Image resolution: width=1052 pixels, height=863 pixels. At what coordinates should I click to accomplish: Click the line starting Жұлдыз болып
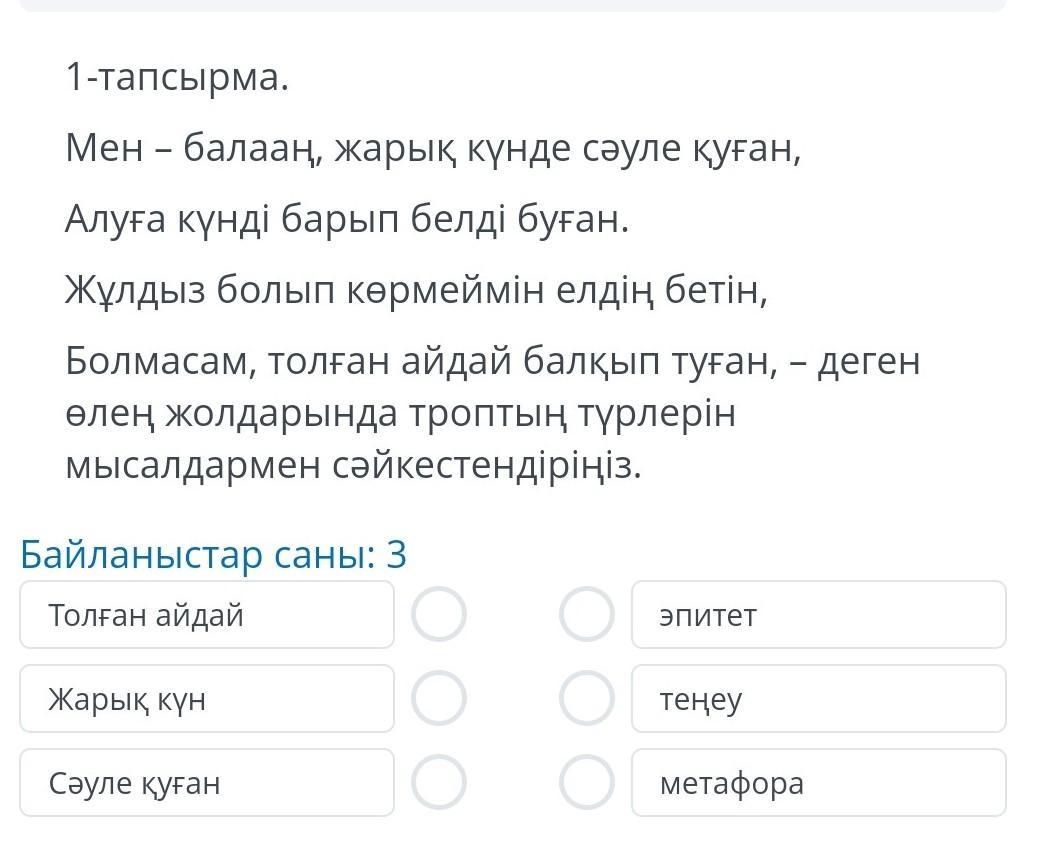(416, 290)
